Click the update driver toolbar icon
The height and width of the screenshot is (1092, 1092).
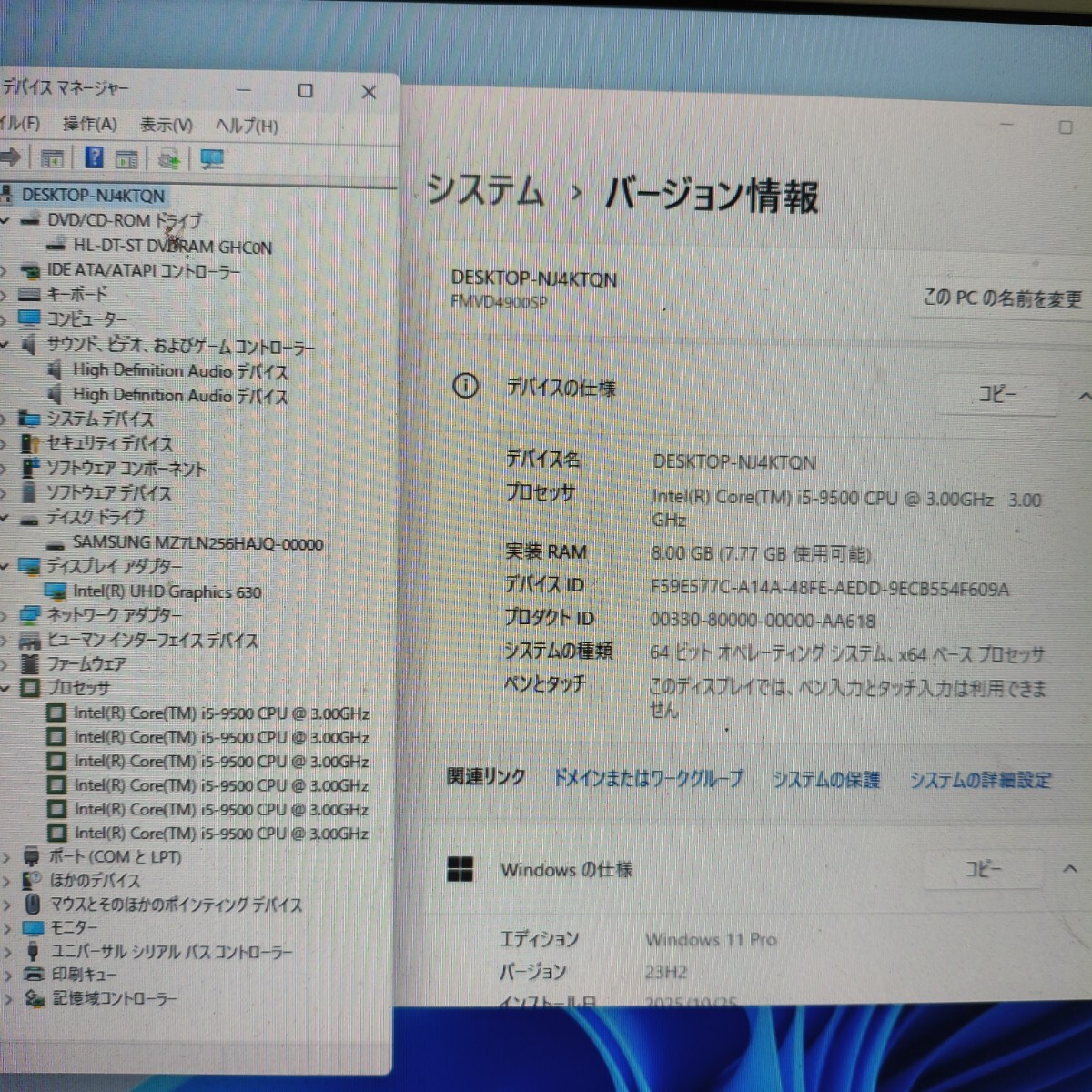click(x=168, y=159)
